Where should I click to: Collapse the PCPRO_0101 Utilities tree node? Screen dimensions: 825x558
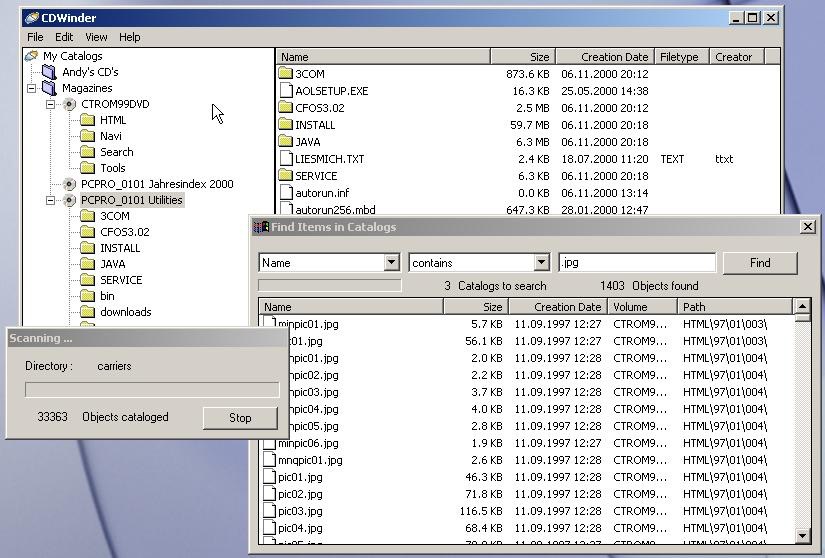tap(50, 200)
